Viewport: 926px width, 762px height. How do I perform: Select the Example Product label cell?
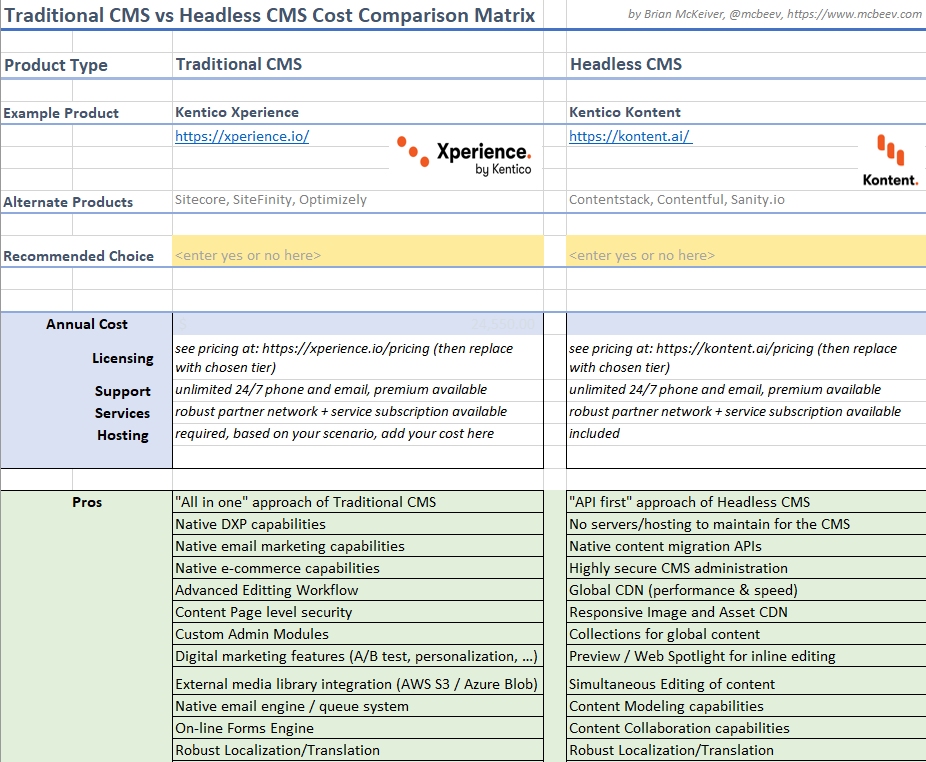tap(86, 112)
